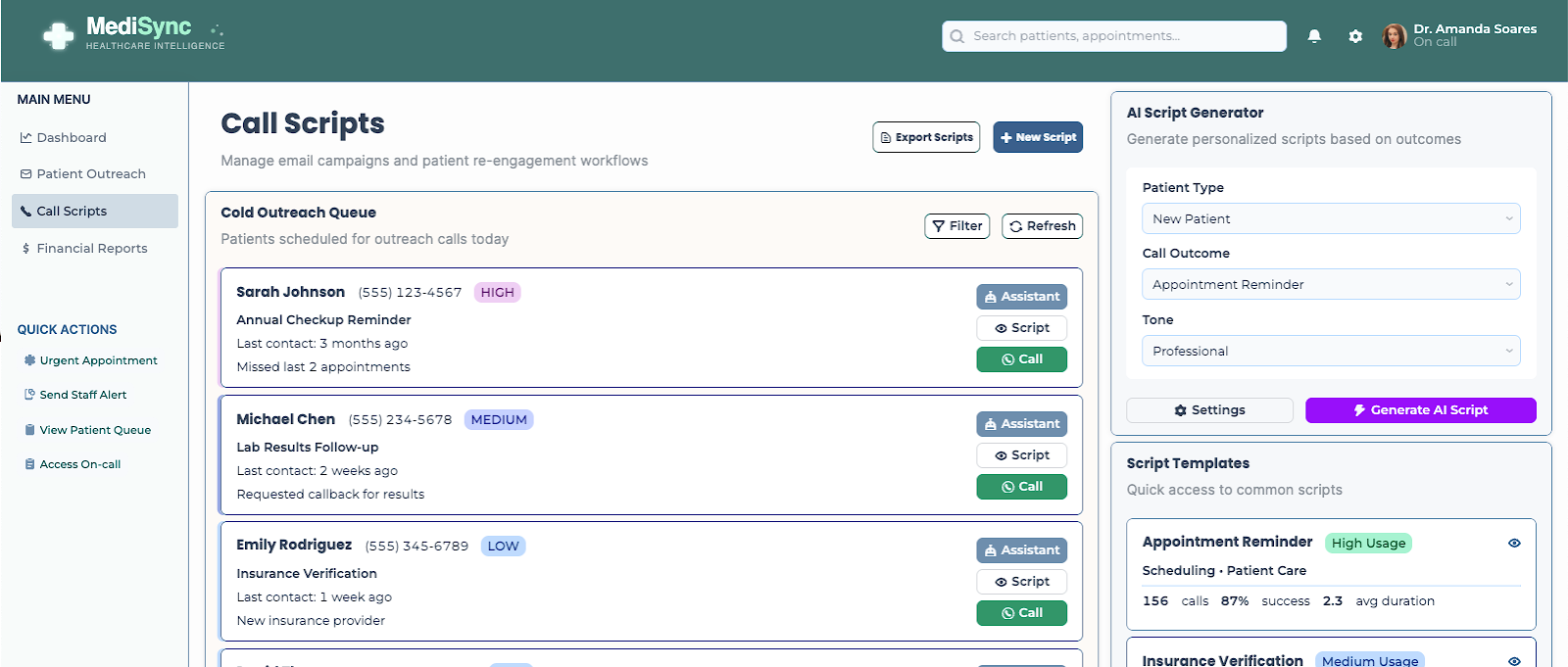The width and height of the screenshot is (1568, 667).
Task: Open Assistant for Emily Rodriguez
Action: point(1022,550)
